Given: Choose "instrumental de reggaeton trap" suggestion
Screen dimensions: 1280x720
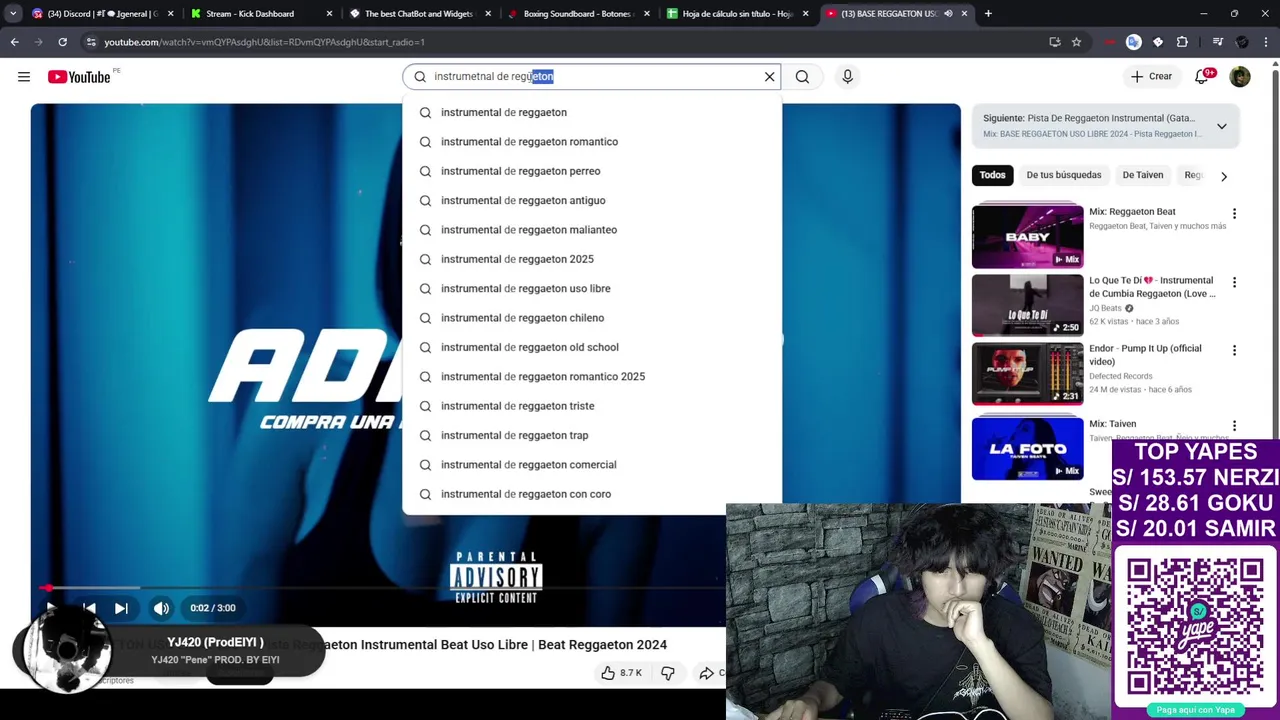Looking at the screenshot, I should click(592, 435).
